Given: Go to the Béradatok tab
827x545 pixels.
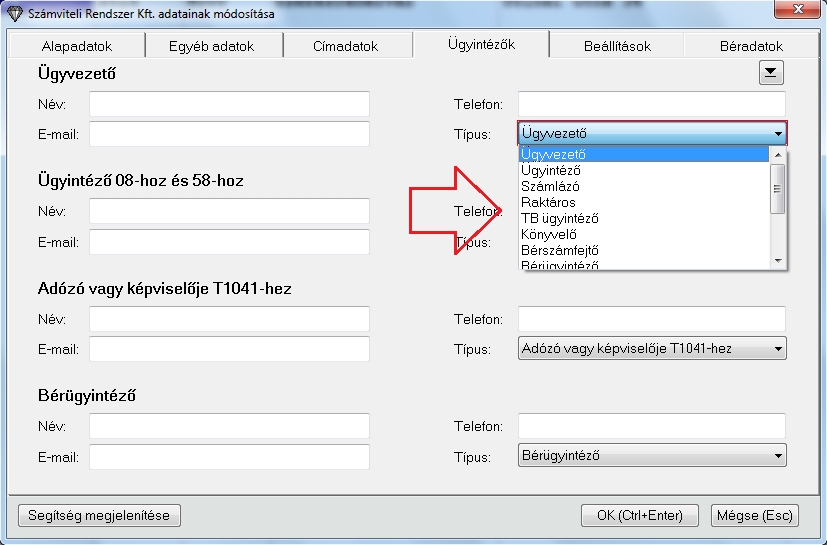Looking at the screenshot, I should (x=751, y=46).
